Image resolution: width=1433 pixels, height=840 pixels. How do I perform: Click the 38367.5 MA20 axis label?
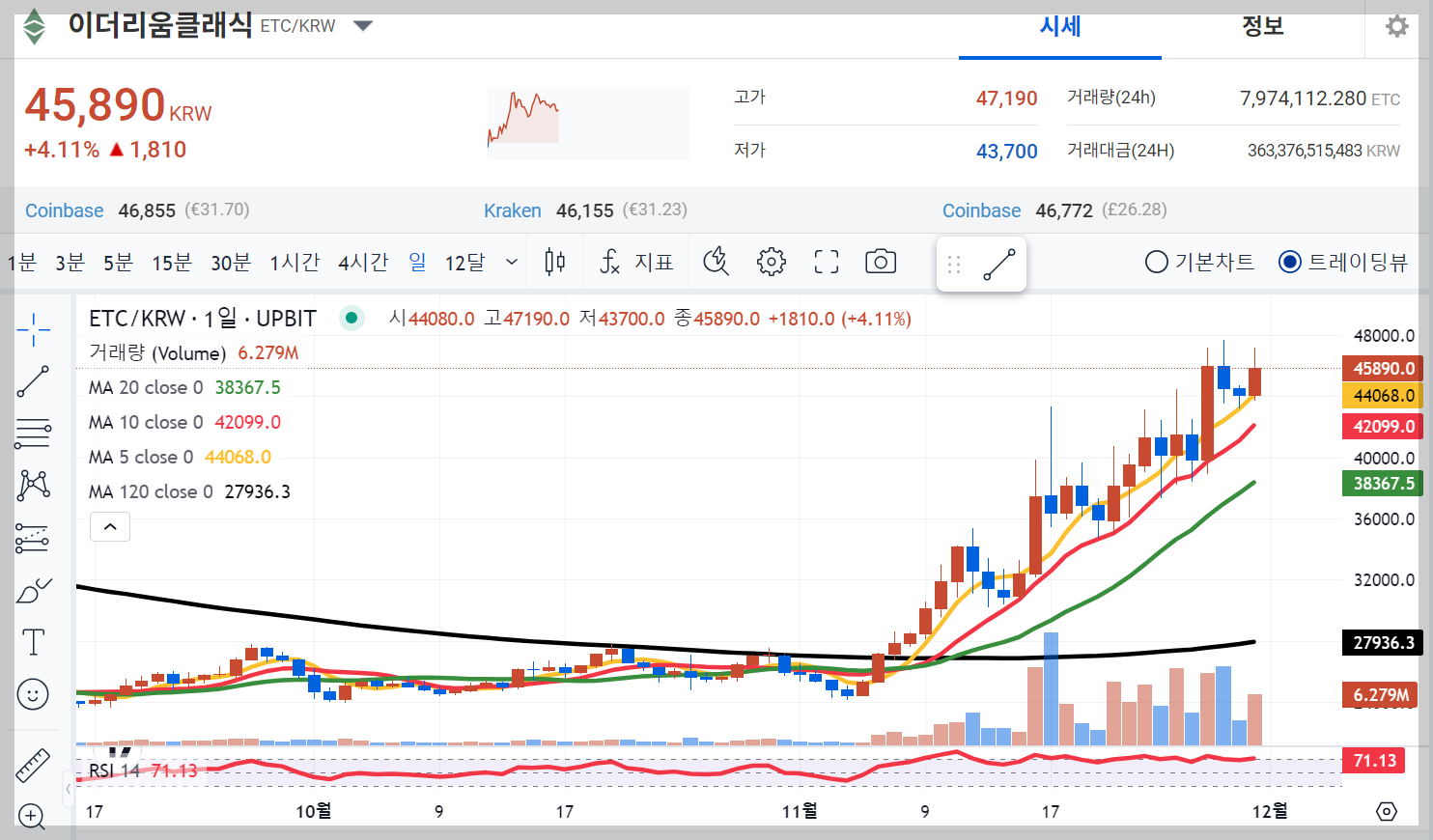coord(1382,484)
